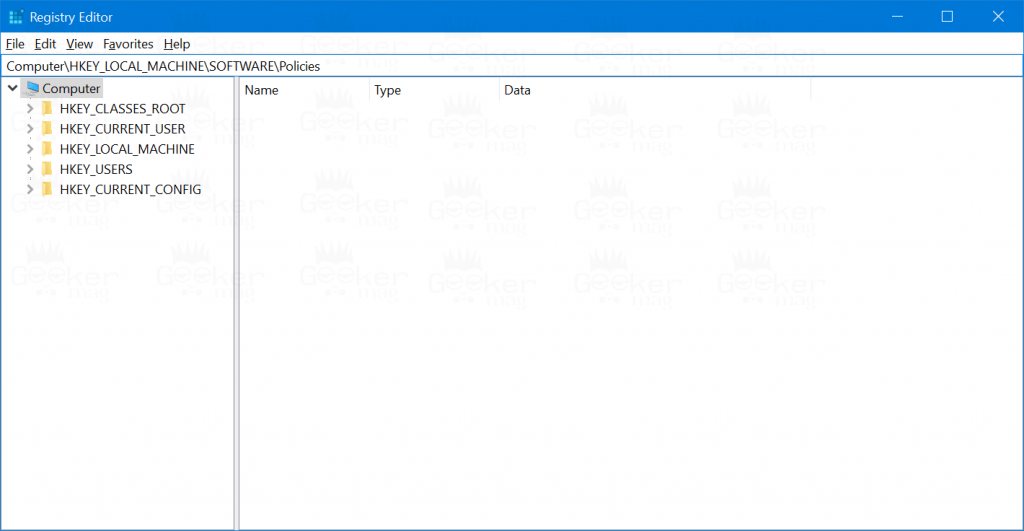
Task: Open the File menu
Action: coord(15,44)
